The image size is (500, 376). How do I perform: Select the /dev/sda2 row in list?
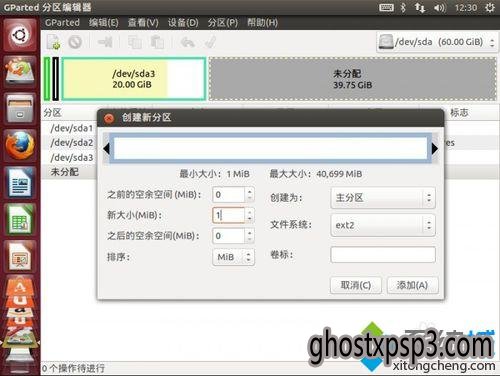pos(72,143)
